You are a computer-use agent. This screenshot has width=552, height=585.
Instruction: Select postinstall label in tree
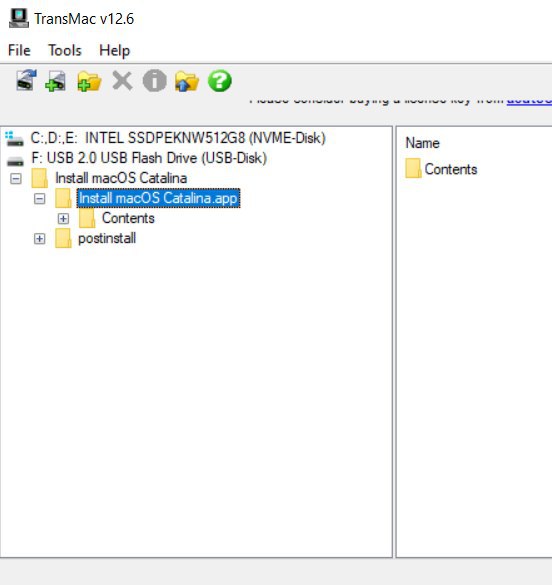[x=107, y=238]
